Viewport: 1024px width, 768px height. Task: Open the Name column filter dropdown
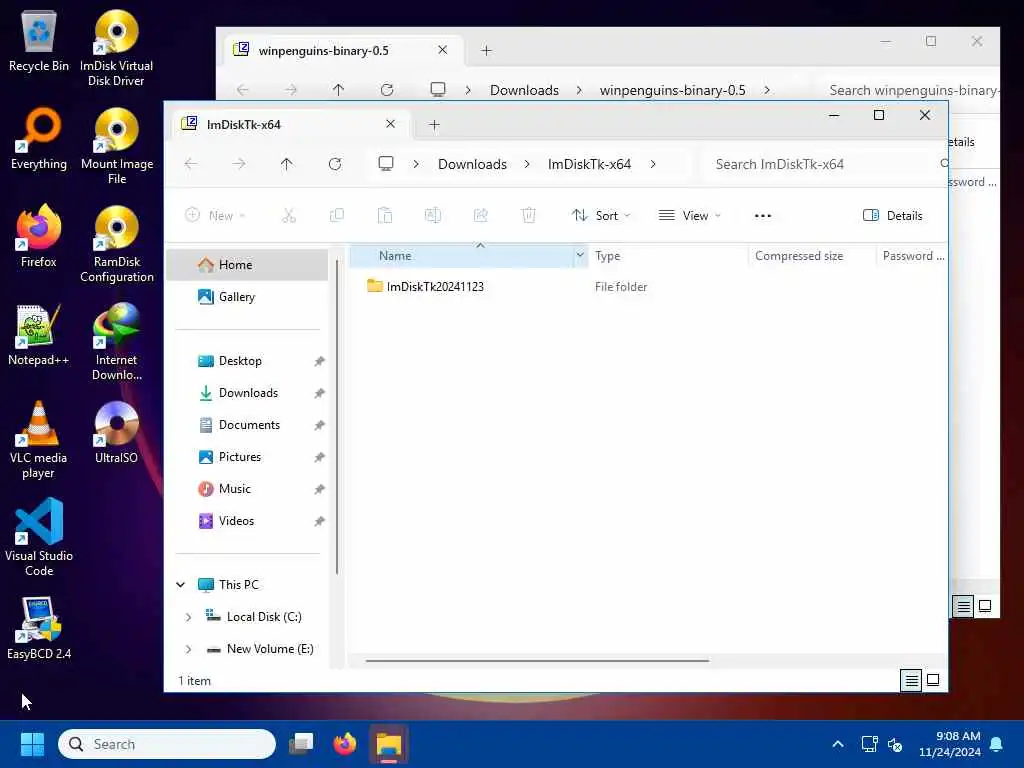(580, 255)
